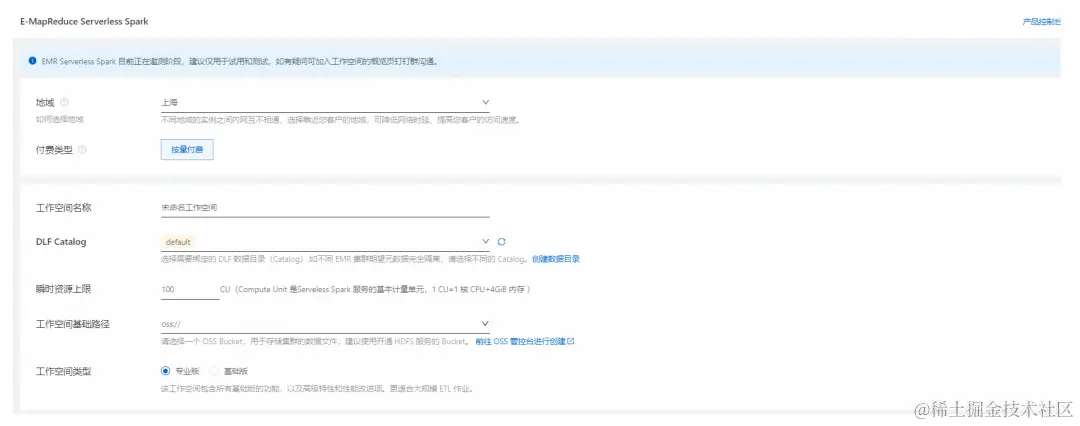Click the 按量付费 billing button
The width and height of the screenshot is (1080, 426).
187,150
